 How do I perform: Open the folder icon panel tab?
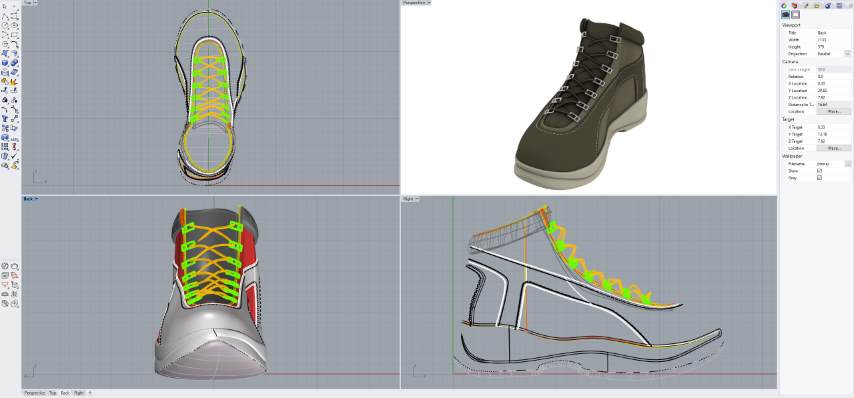[817, 5]
